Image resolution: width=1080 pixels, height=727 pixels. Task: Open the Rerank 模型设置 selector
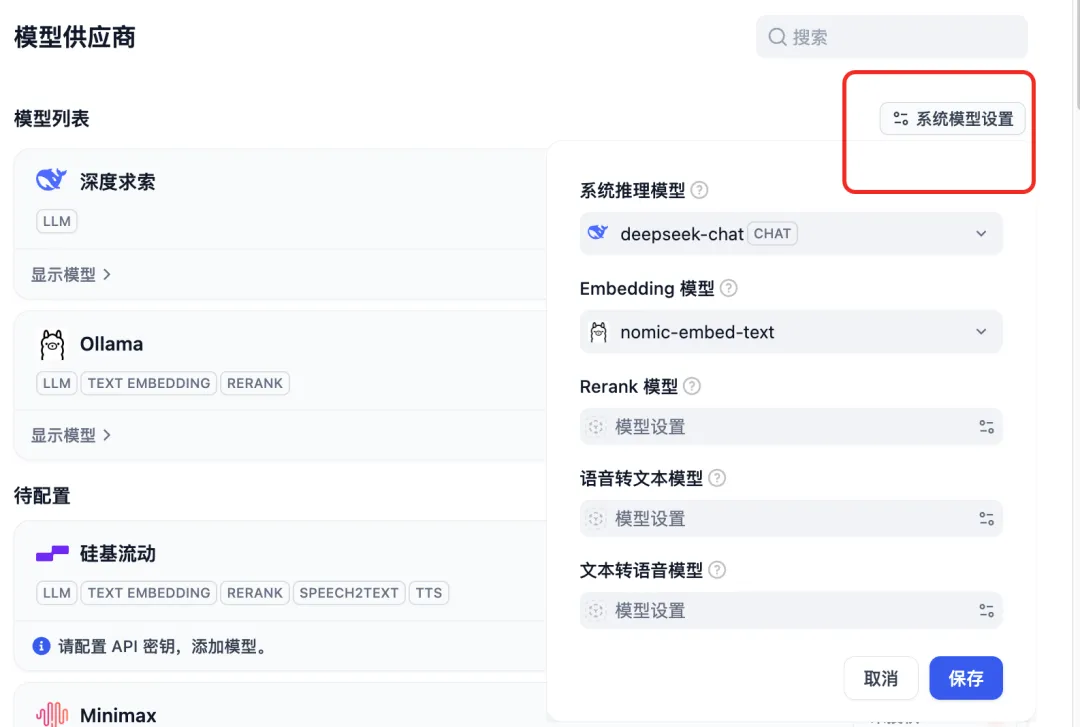[x=791, y=427]
